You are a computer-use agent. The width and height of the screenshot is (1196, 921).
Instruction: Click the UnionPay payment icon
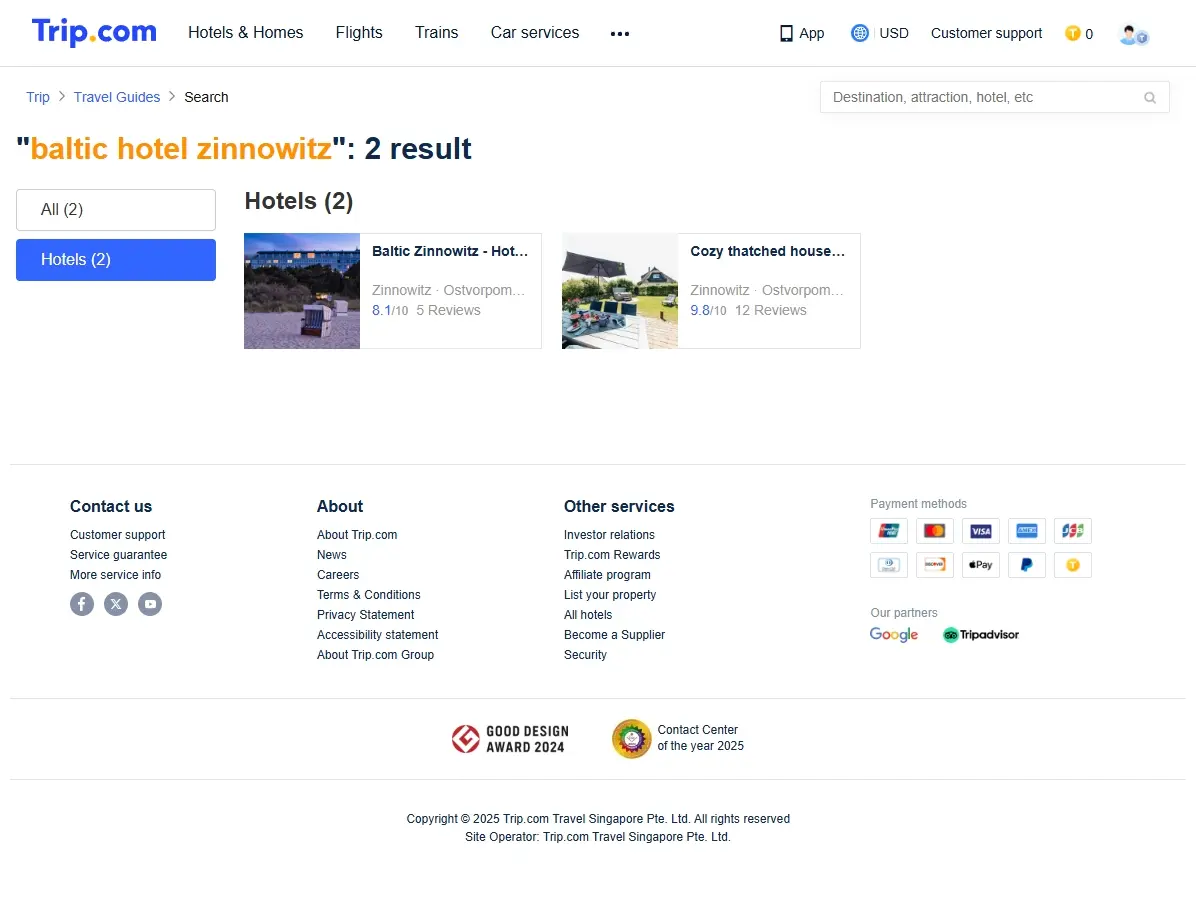click(889, 531)
